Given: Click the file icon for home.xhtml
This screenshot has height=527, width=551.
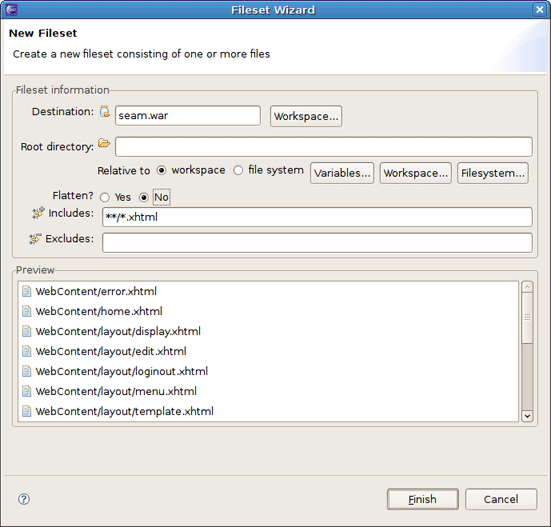Looking at the screenshot, I should pos(27,311).
